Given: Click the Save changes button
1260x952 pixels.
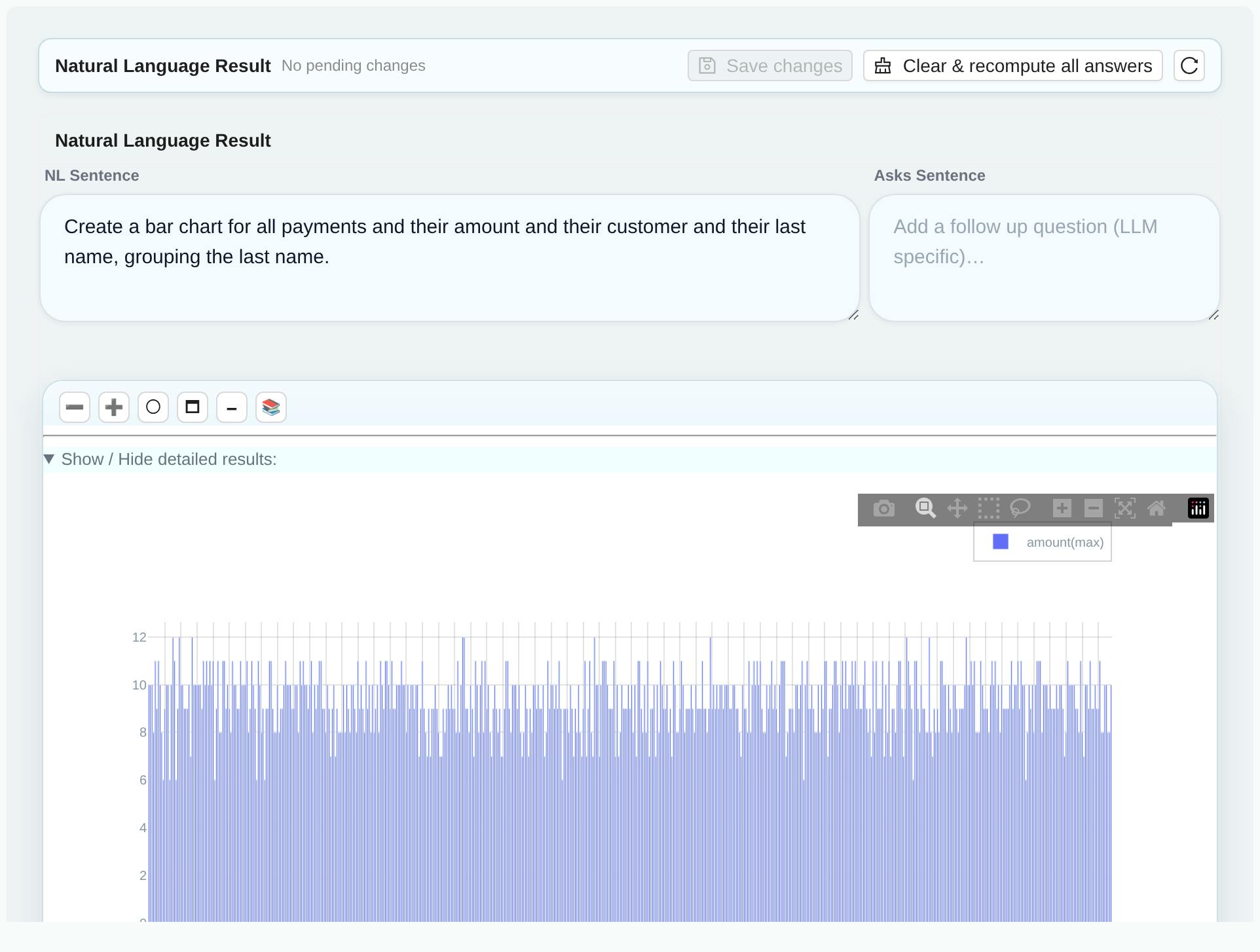Looking at the screenshot, I should click(x=769, y=65).
